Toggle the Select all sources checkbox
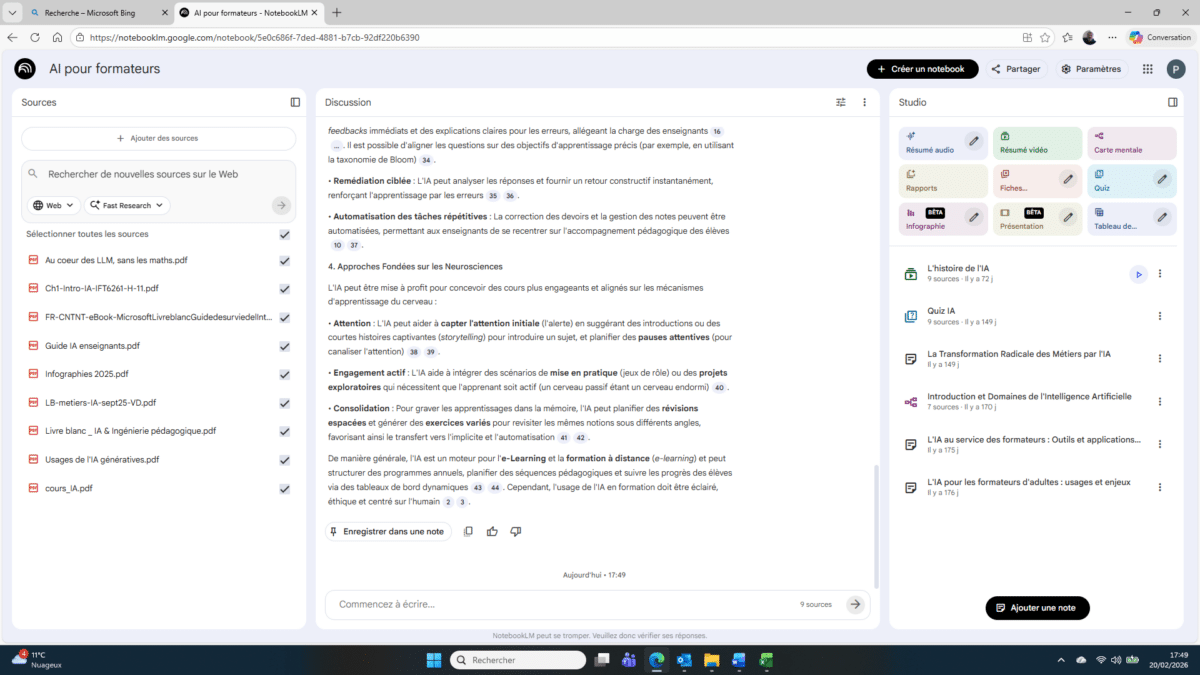The height and width of the screenshot is (675, 1200). 285,234
